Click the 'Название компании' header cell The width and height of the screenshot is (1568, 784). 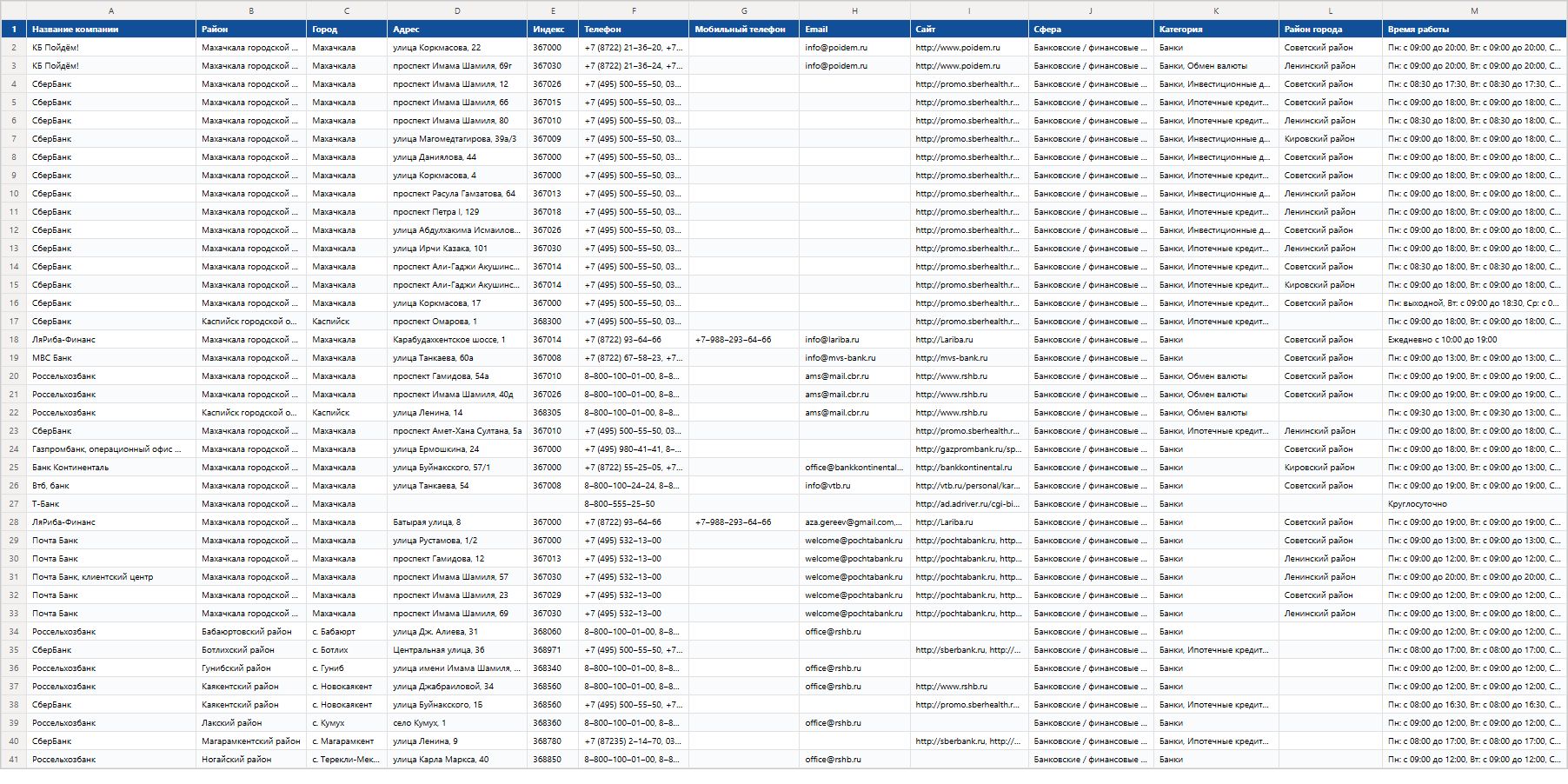click(111, 30)
